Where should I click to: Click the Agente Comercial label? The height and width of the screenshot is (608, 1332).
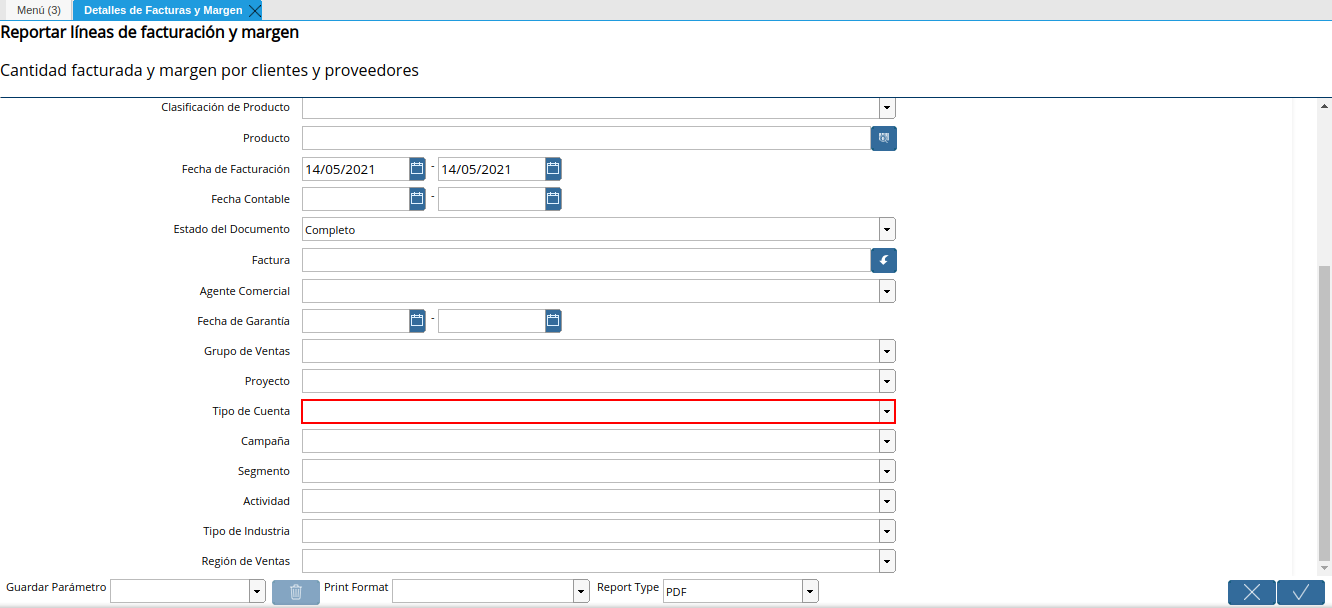[x=245, y=291]
